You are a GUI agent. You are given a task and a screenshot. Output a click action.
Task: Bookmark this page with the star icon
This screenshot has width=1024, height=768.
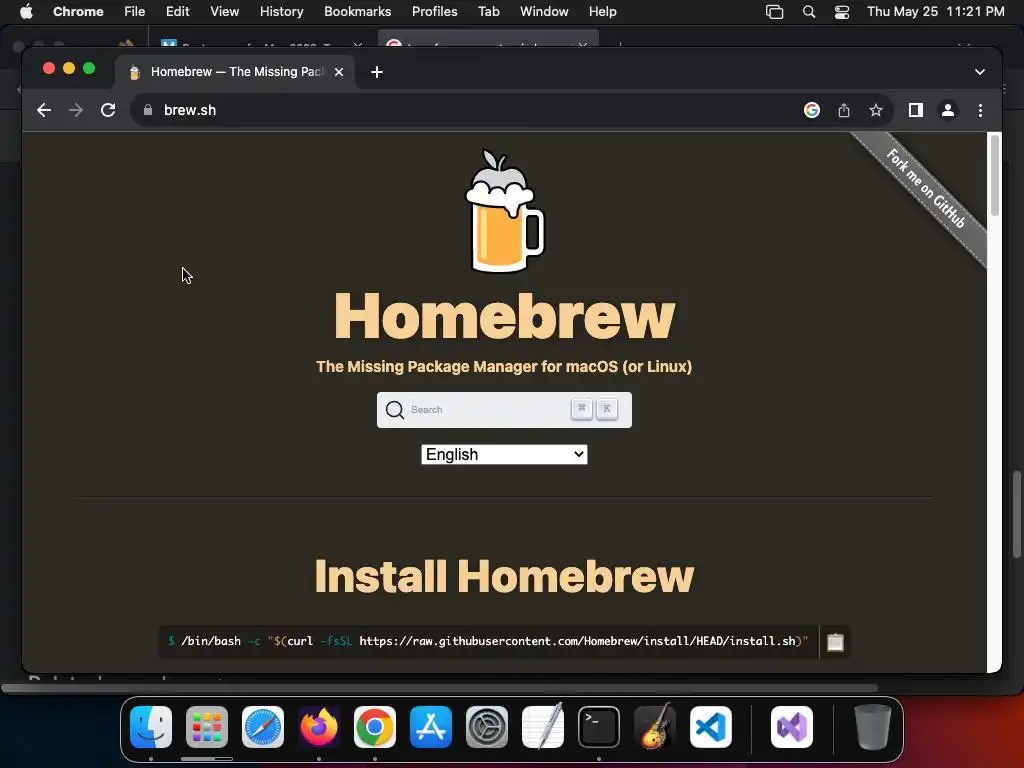click(876, 110)
